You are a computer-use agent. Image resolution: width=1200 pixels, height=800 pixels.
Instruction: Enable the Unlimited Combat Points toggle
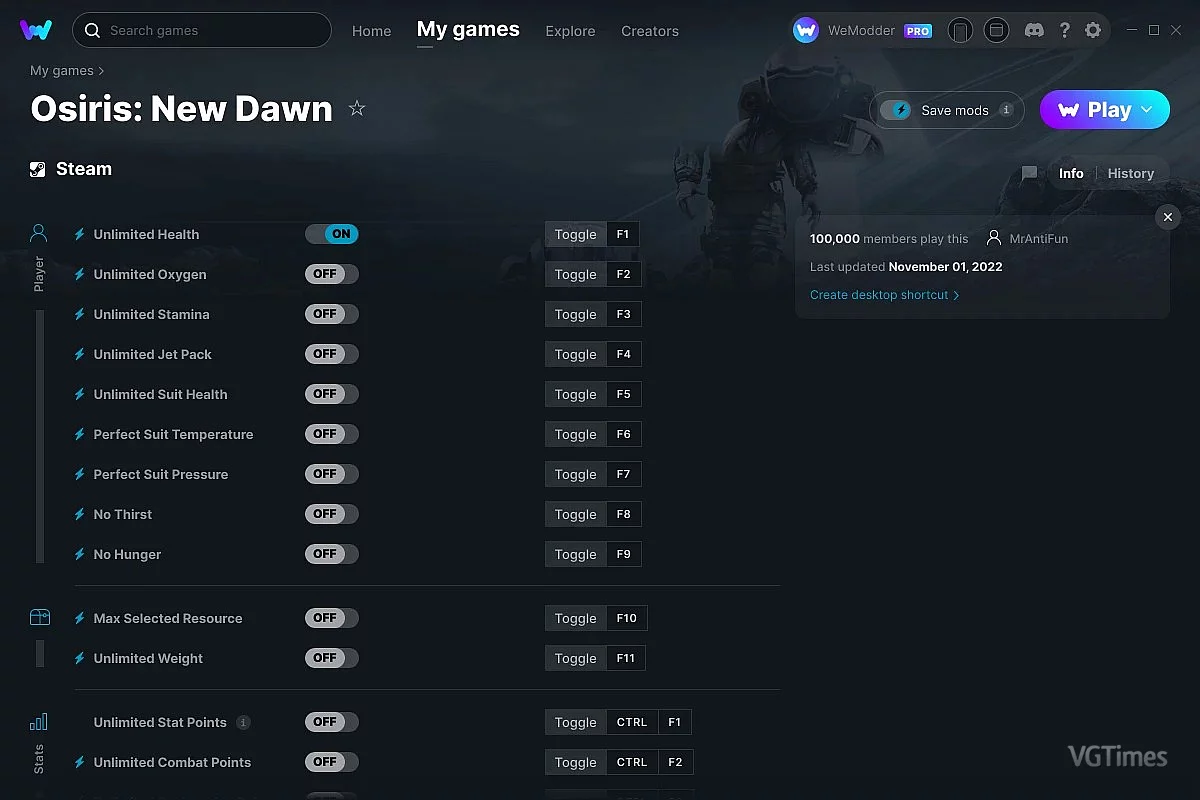pyautogui.click(x=332, y=762)
